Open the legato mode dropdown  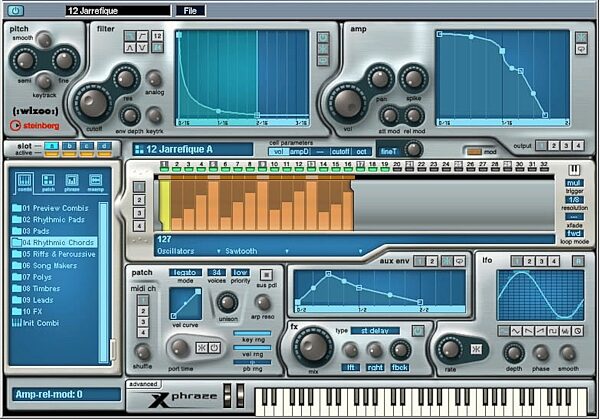click(x=185, y=273)
